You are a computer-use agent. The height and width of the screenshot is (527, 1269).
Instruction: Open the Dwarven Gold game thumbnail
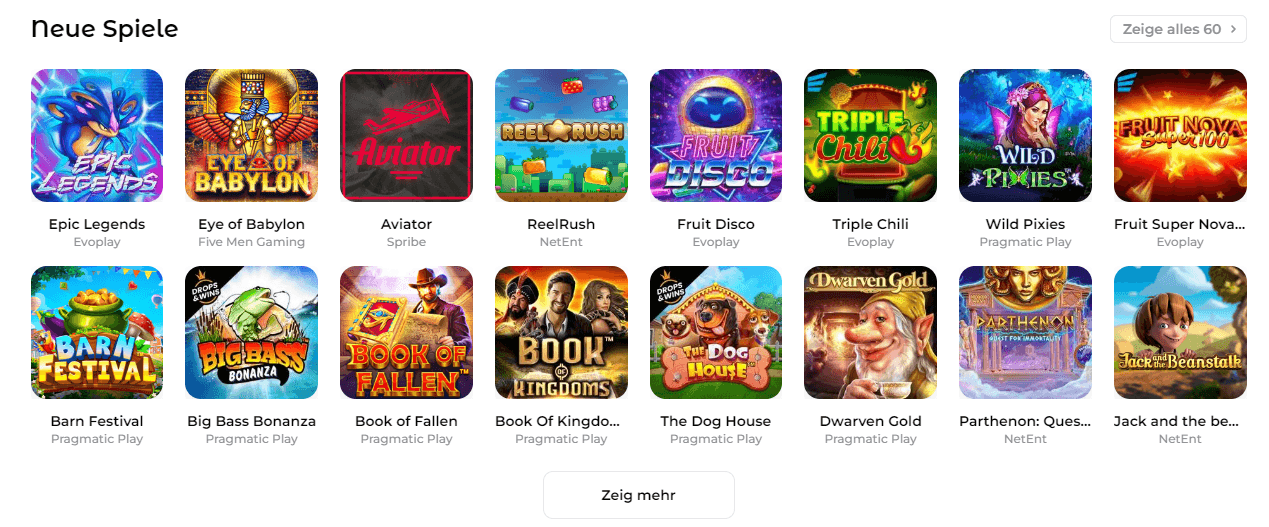point(870,333)
